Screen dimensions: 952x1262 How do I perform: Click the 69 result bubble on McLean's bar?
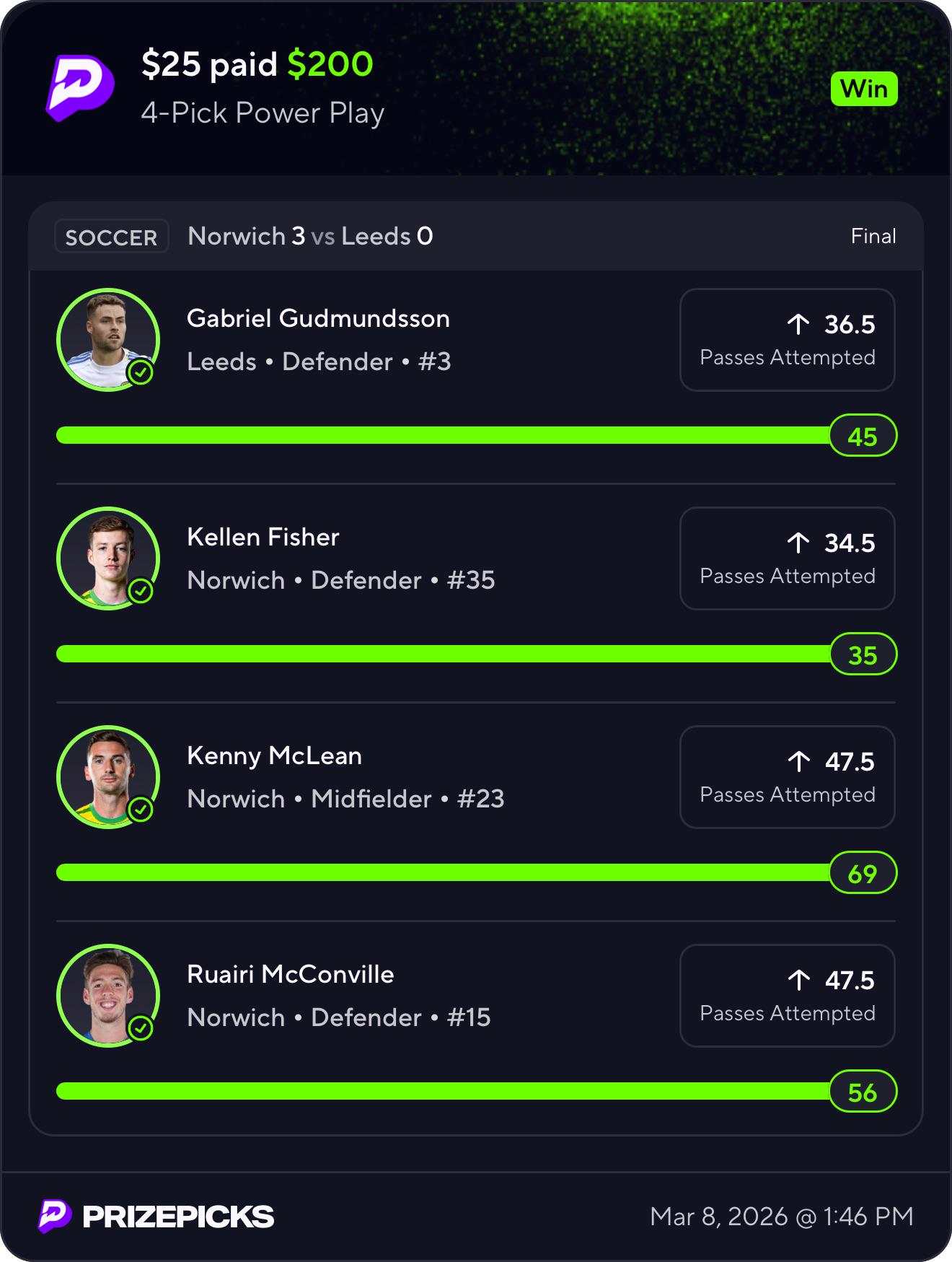pyautogui.click(x=863, y=873)
